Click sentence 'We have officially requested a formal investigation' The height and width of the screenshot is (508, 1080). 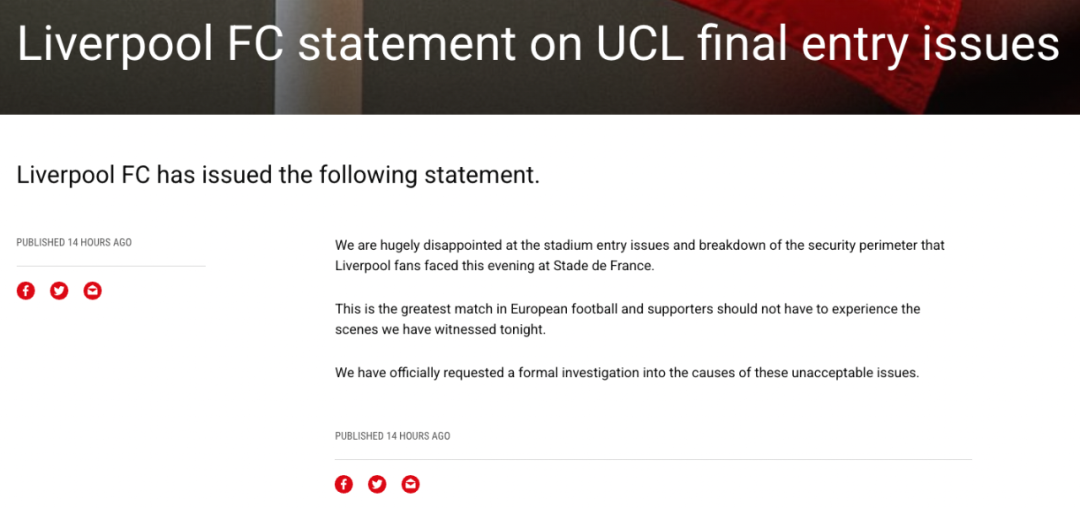tap(626, 373)
